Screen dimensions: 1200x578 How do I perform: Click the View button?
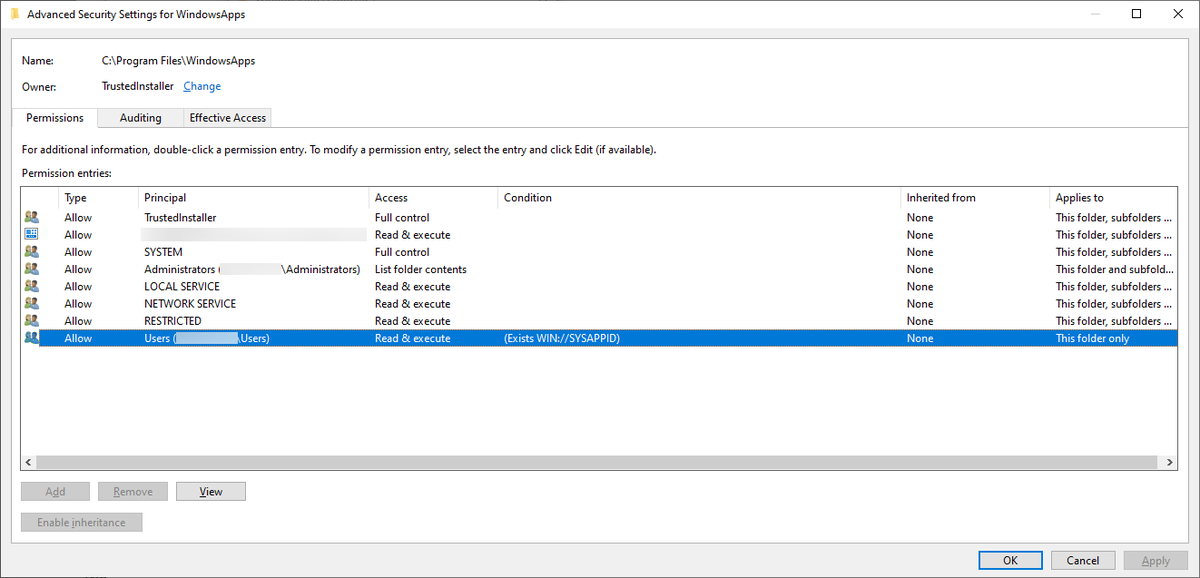[x=211, y=492]
